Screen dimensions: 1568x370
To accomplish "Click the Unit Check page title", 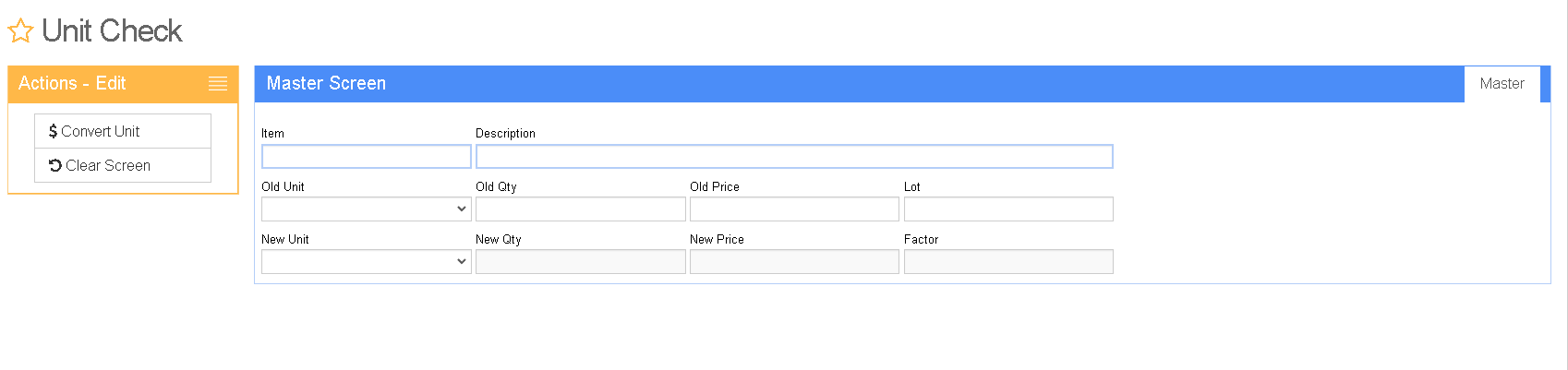I will click(112, 31).
